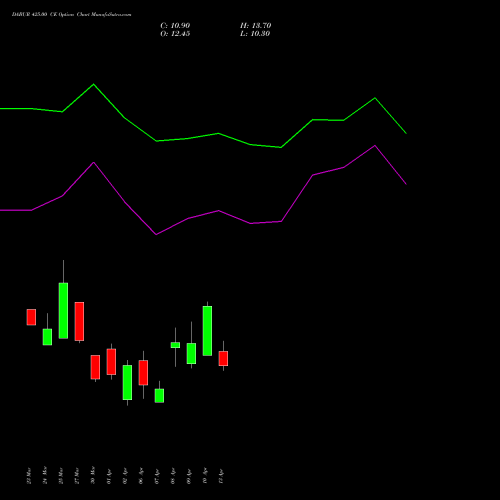The height and width of the screenshot is (500, 500).
Task: Select the red 27 Mar candlestick
Action: tap(79, 321)
